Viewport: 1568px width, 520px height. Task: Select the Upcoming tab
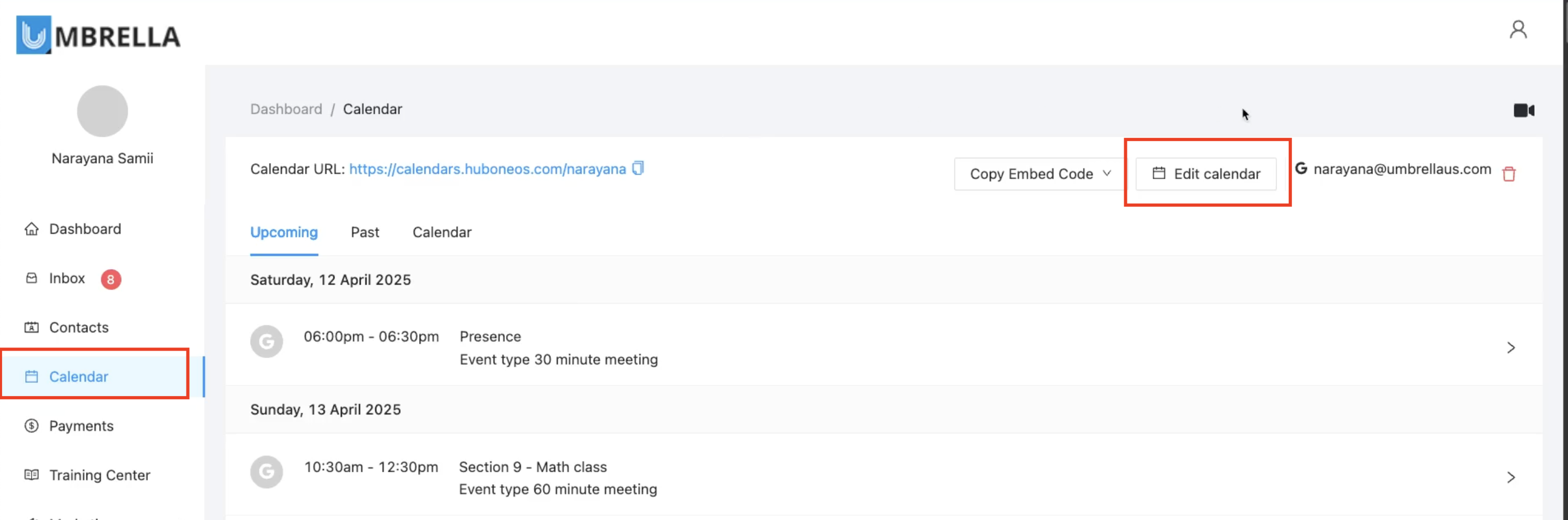(283, 233)
